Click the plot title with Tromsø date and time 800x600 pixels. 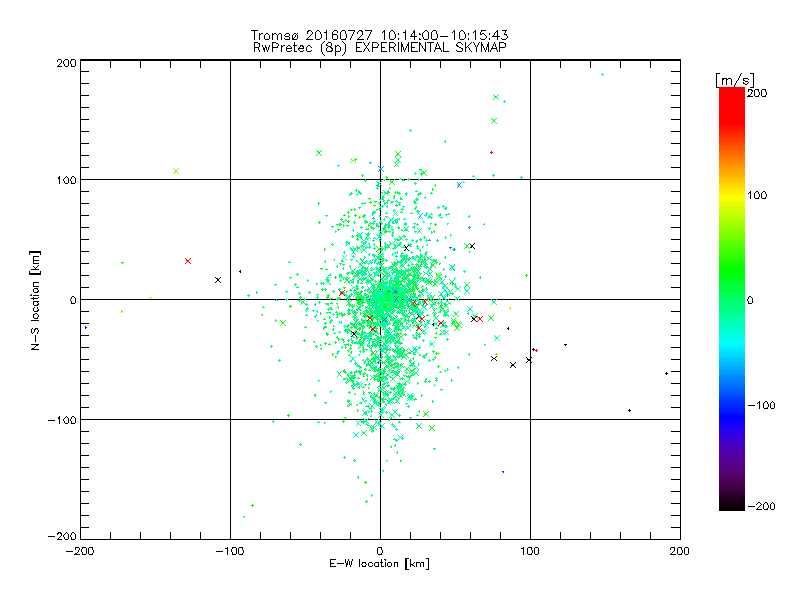[x=379, y=35]
